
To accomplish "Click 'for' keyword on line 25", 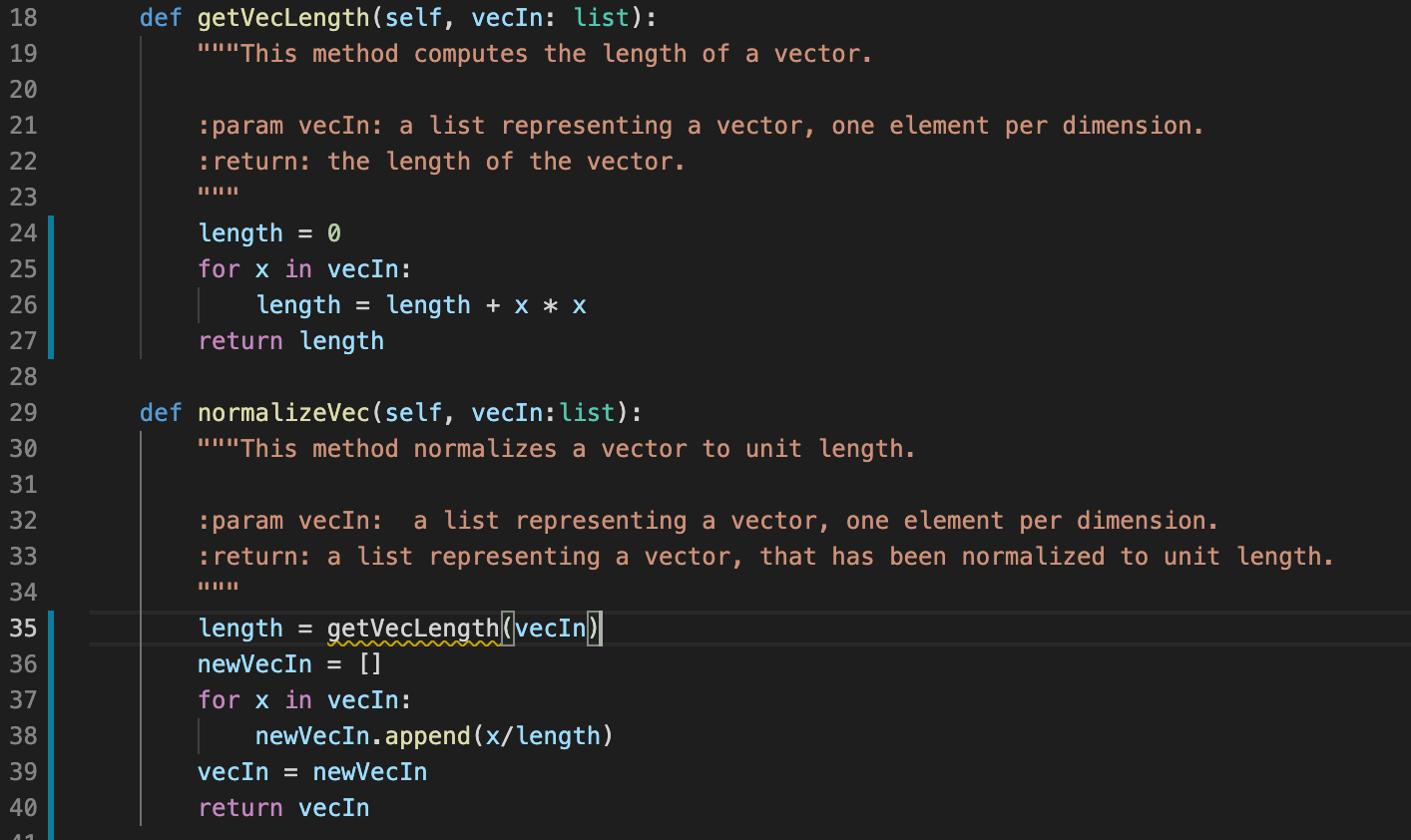I will point(219,269).
